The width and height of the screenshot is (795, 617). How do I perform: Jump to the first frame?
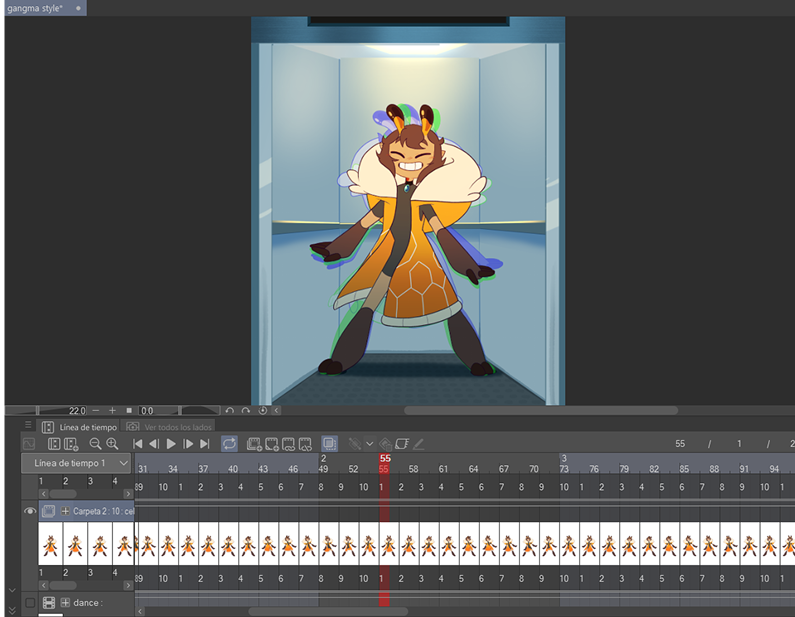click(138, 444)
